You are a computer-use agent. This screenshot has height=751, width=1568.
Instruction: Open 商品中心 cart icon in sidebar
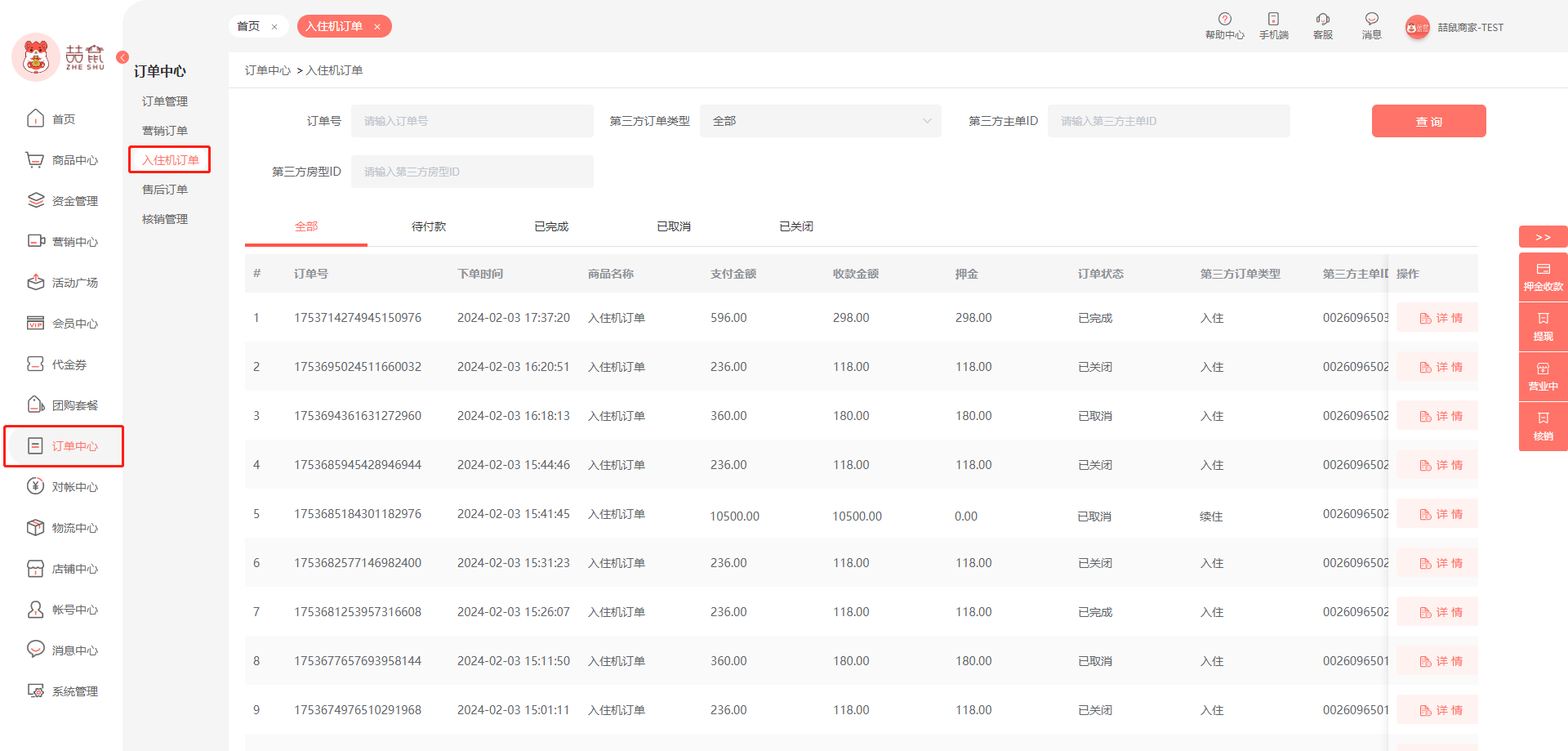[x=35, y=159]
